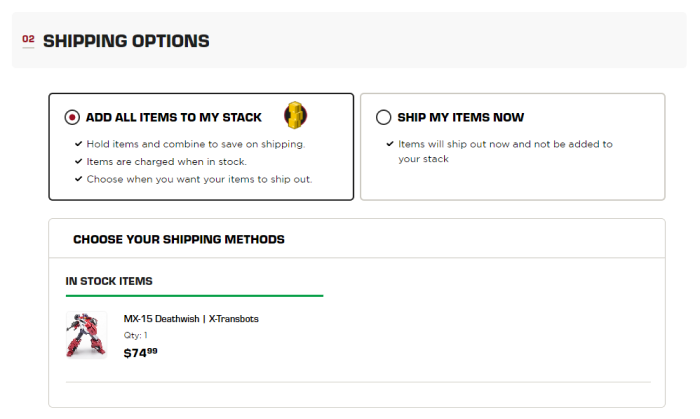Click the Qty: 1 quantity text
Viewport: 700px width, 419px height.
[x=135, y=335]
